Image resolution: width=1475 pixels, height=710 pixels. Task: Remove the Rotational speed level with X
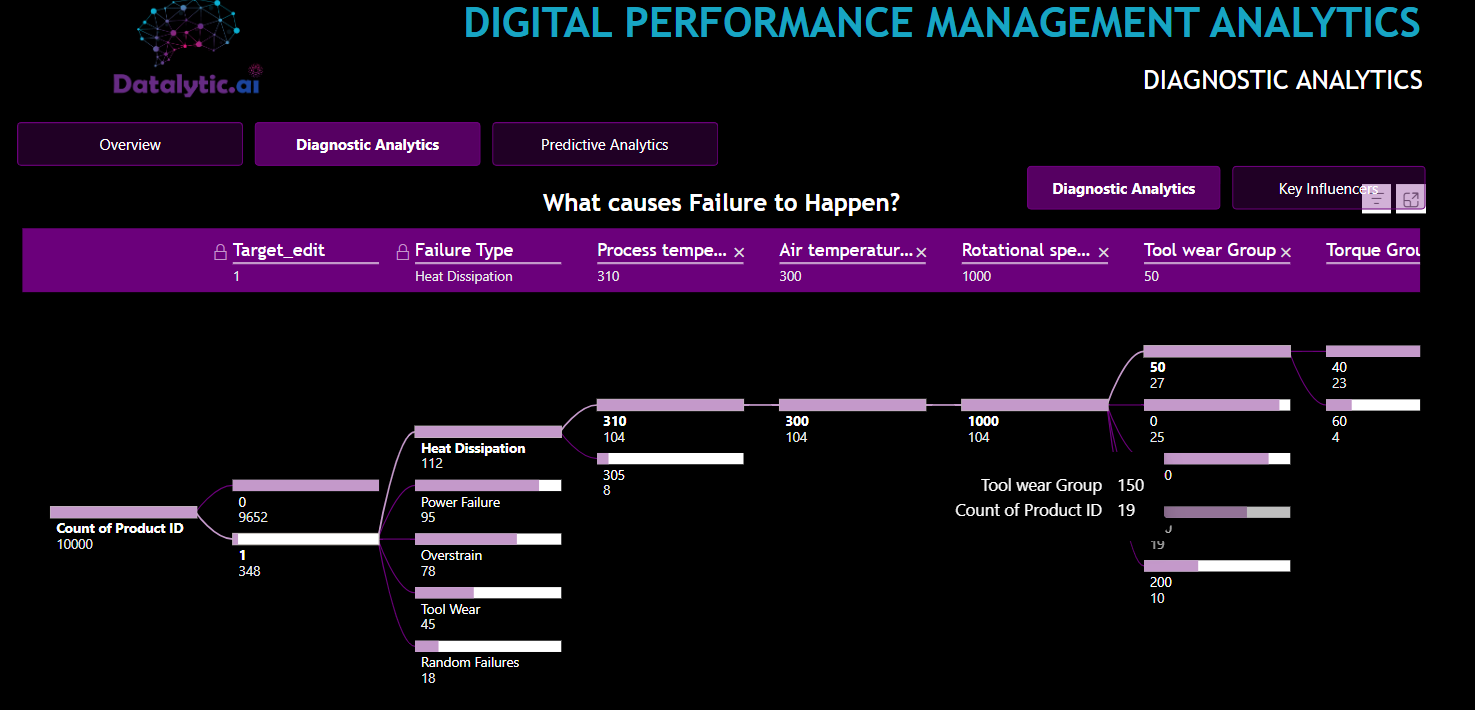(x=1103, y=253)
